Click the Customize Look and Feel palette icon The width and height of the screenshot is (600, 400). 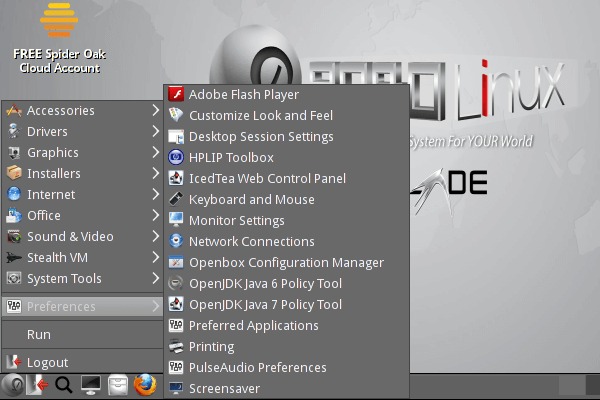point(176,115)
